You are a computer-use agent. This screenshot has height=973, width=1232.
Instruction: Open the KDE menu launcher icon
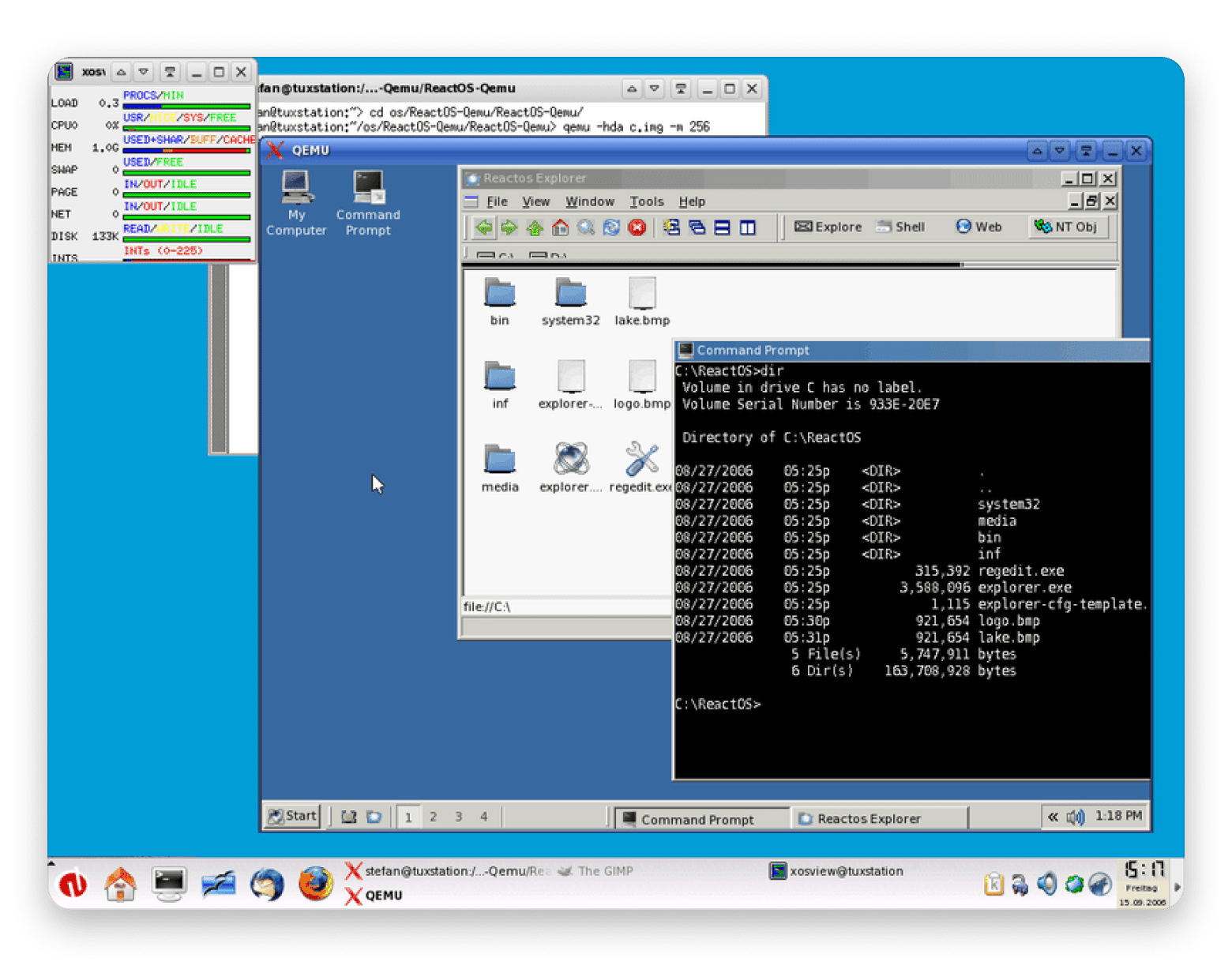[x=73, y=884]
